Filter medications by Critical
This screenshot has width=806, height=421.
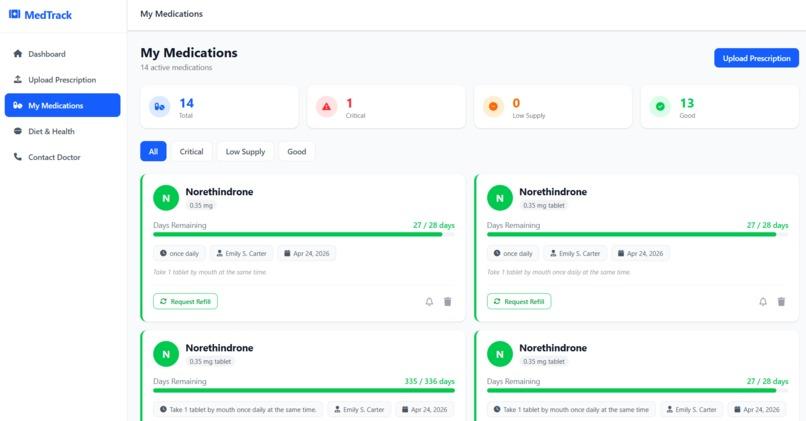(x=191, y=151)
